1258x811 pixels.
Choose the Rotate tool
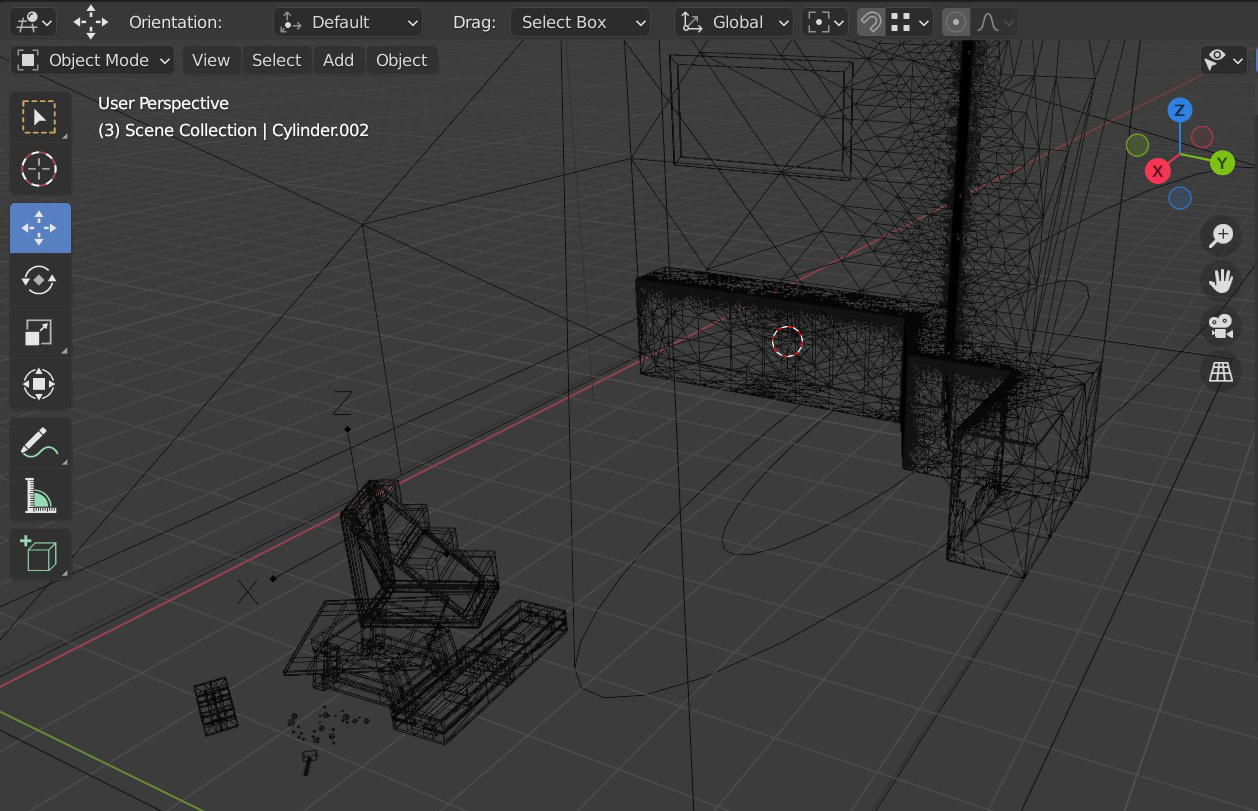point(40,280)
